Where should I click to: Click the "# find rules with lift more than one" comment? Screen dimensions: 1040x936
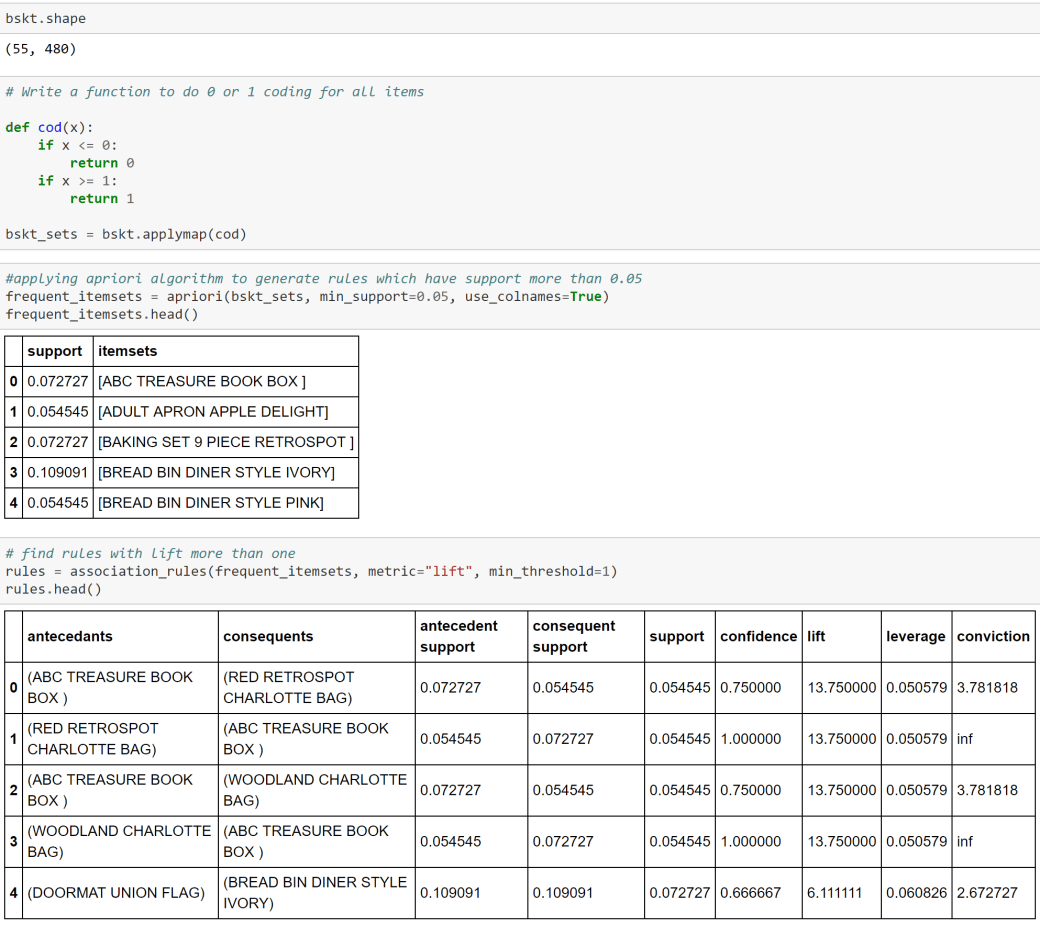point(151,554)
